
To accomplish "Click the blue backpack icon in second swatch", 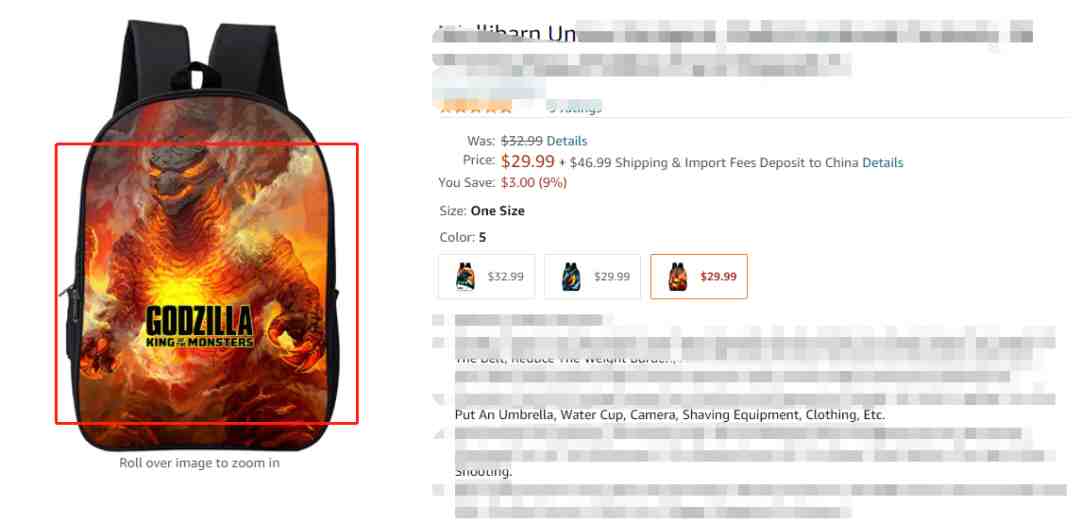I will coord(571,276).
